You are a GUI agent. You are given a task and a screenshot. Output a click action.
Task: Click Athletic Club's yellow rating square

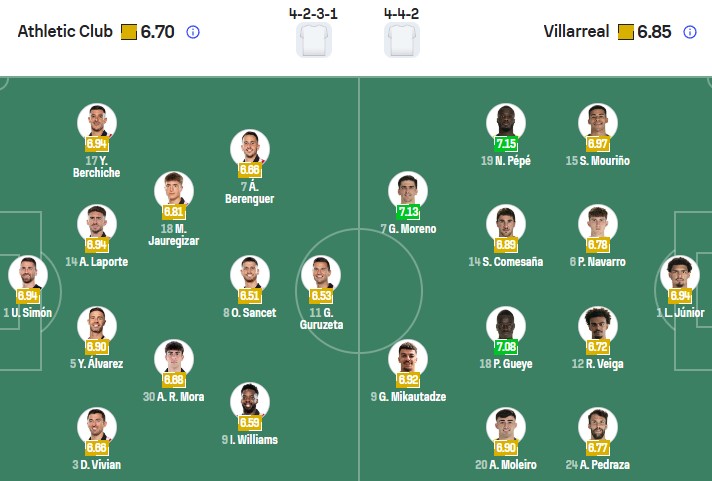coord(128,32)
